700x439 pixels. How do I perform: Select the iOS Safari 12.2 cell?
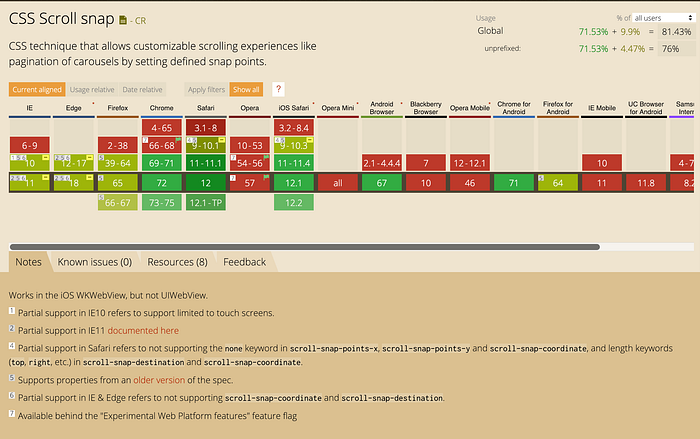point(294,203)
